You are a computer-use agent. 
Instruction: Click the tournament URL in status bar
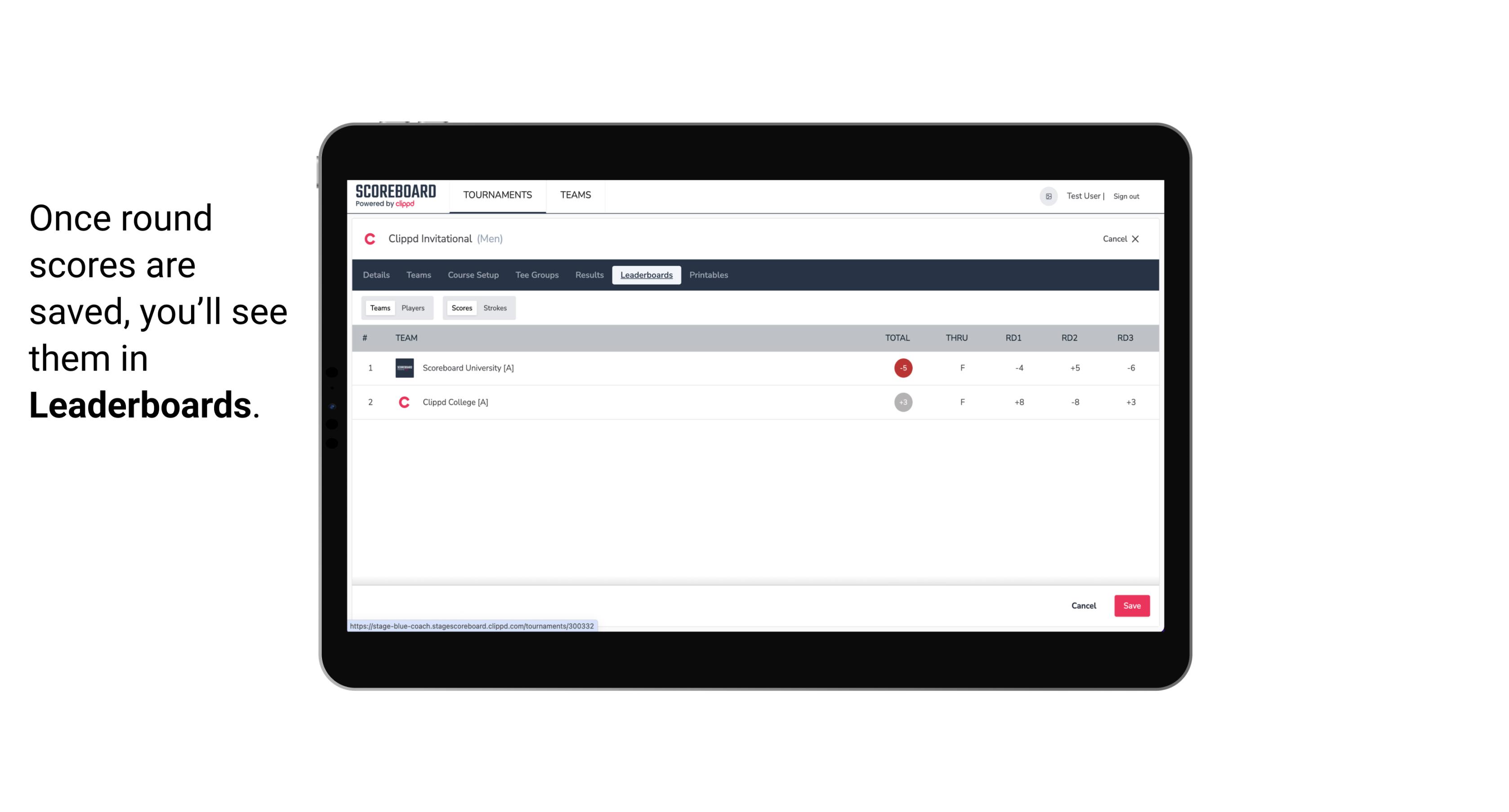pos(472,626)
